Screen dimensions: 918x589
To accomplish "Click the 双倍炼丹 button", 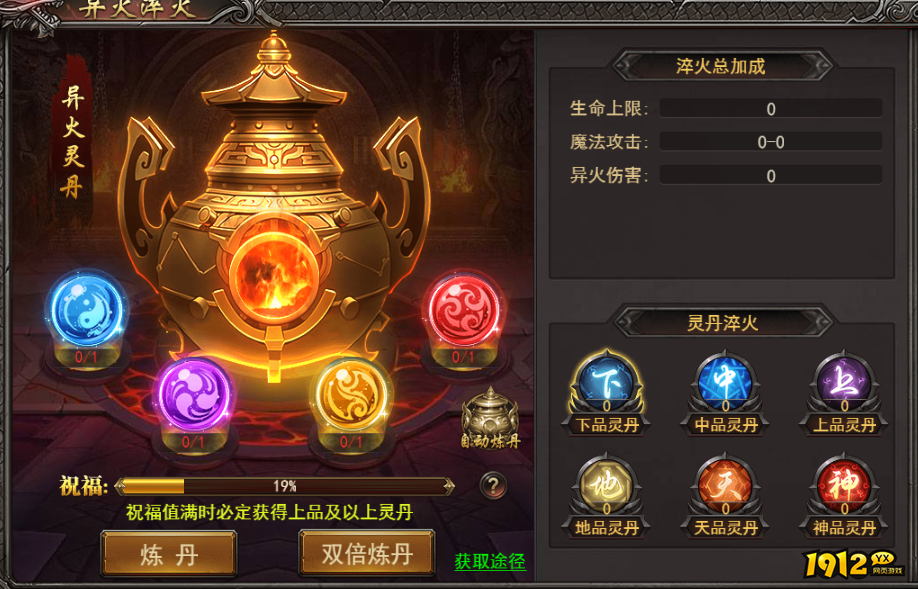I will pos(367,553).
